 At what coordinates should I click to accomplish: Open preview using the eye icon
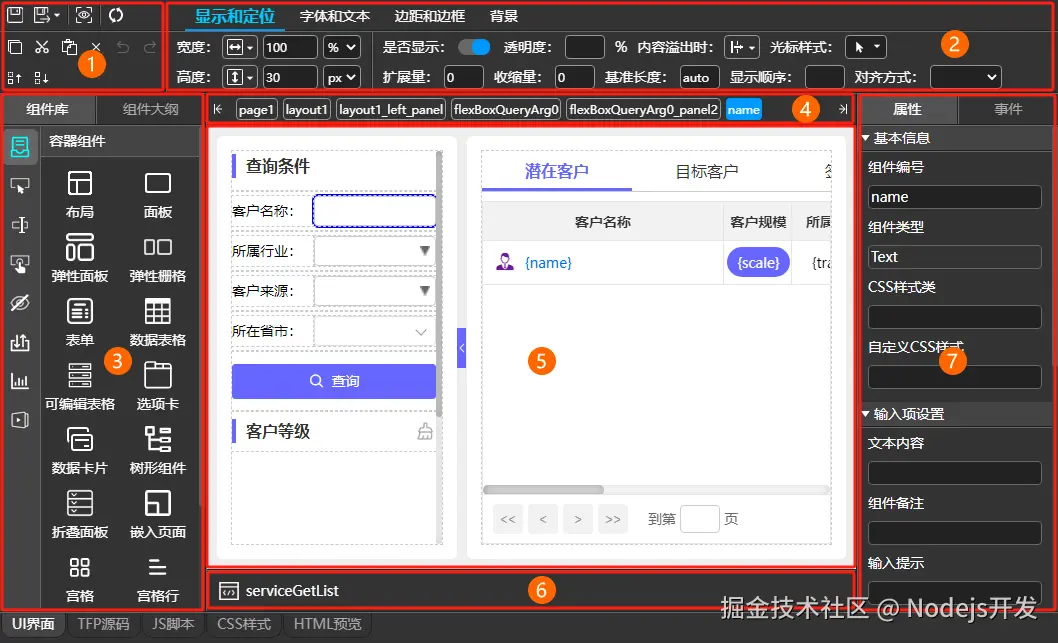pos(84,15)
